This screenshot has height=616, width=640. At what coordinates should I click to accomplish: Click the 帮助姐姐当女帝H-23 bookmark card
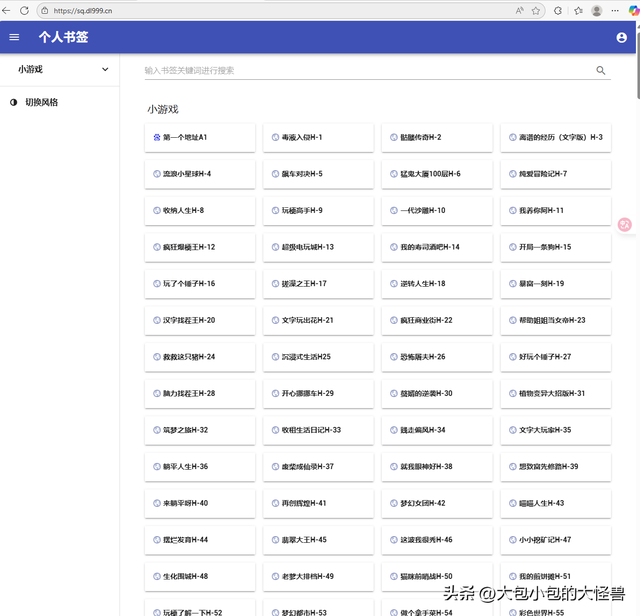click(x=556, y=320)
